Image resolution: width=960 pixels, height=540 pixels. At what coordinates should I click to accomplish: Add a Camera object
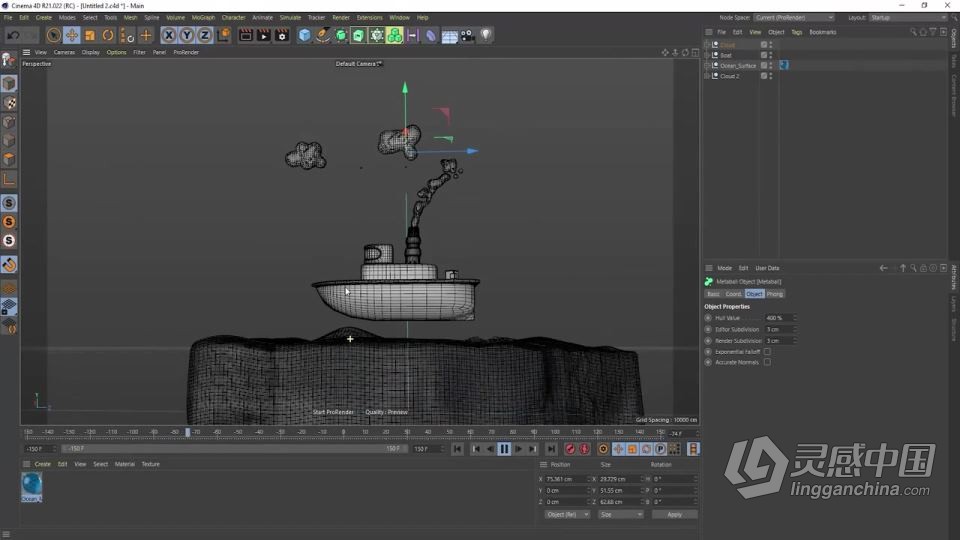click(x=467, y=36)
